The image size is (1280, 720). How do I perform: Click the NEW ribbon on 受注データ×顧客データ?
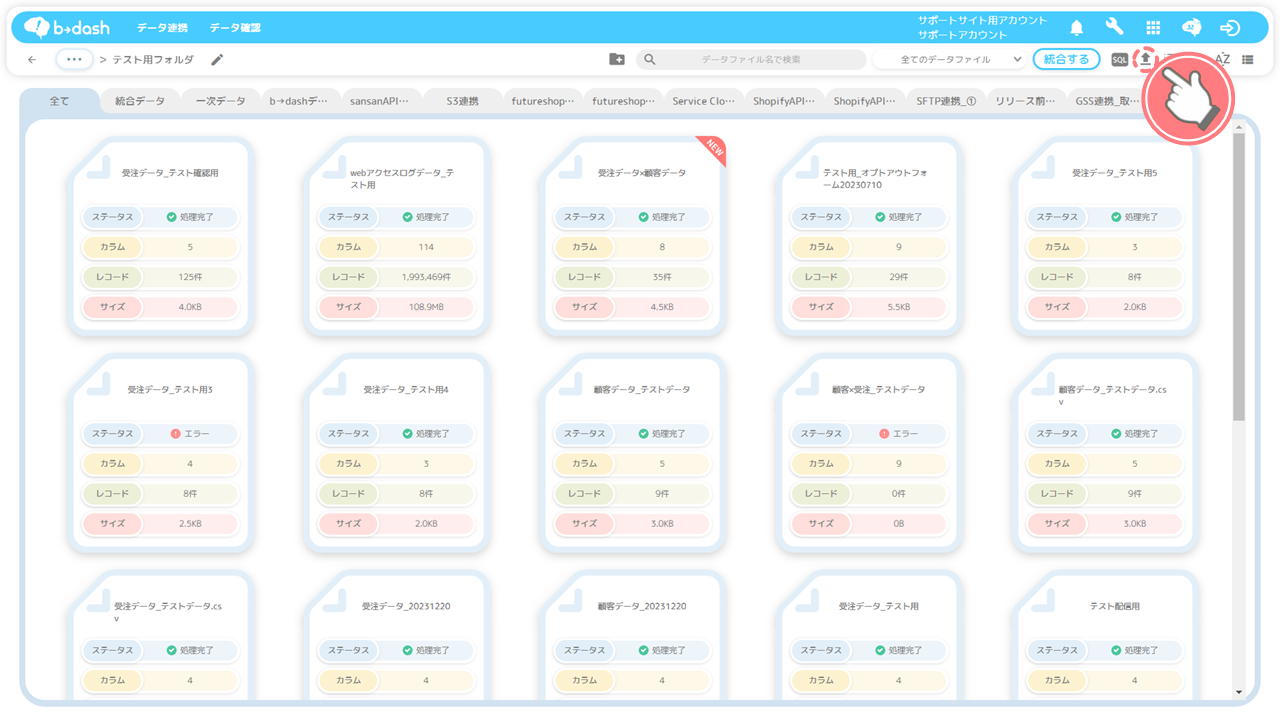point(713,149)
